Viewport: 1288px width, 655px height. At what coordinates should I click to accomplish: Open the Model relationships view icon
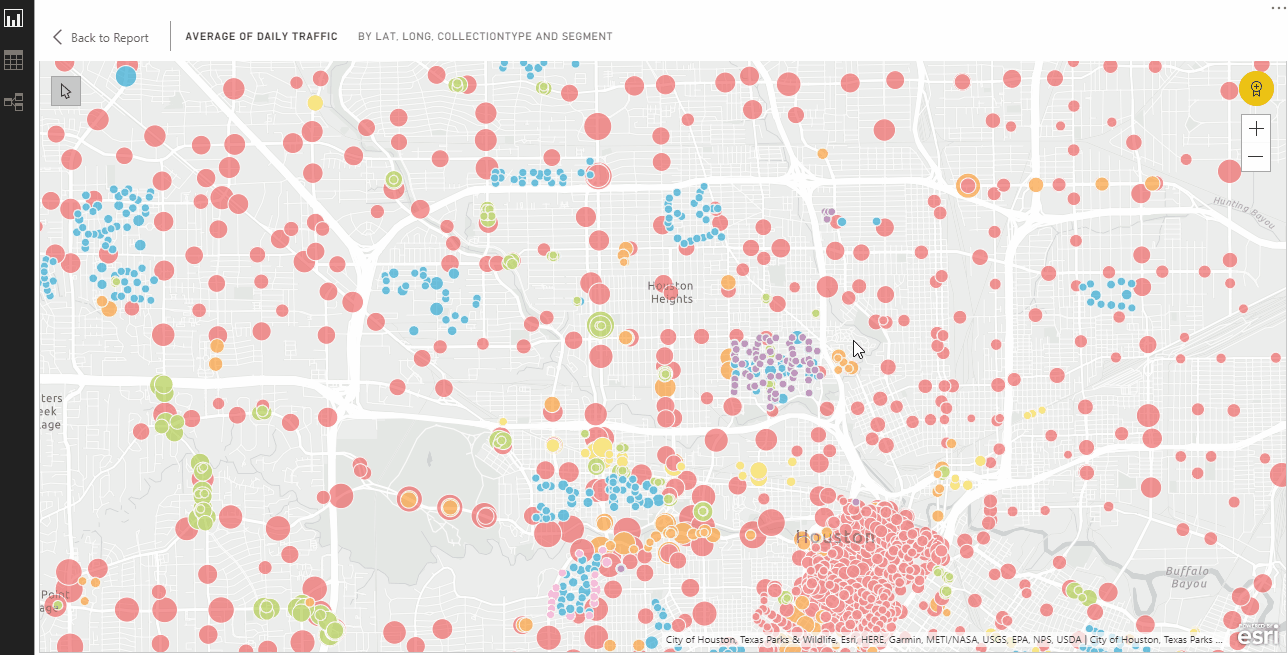click(14, 102)
